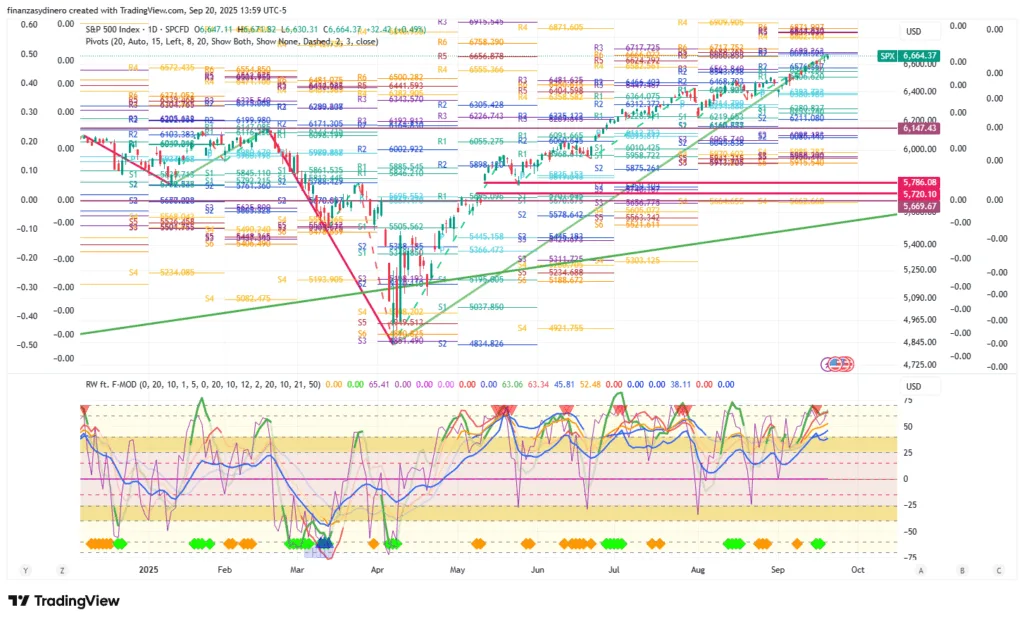The width and height of the screenshot is (1024, 622).
Task: Click the Jun label on time axis
Action: point(537,570)
